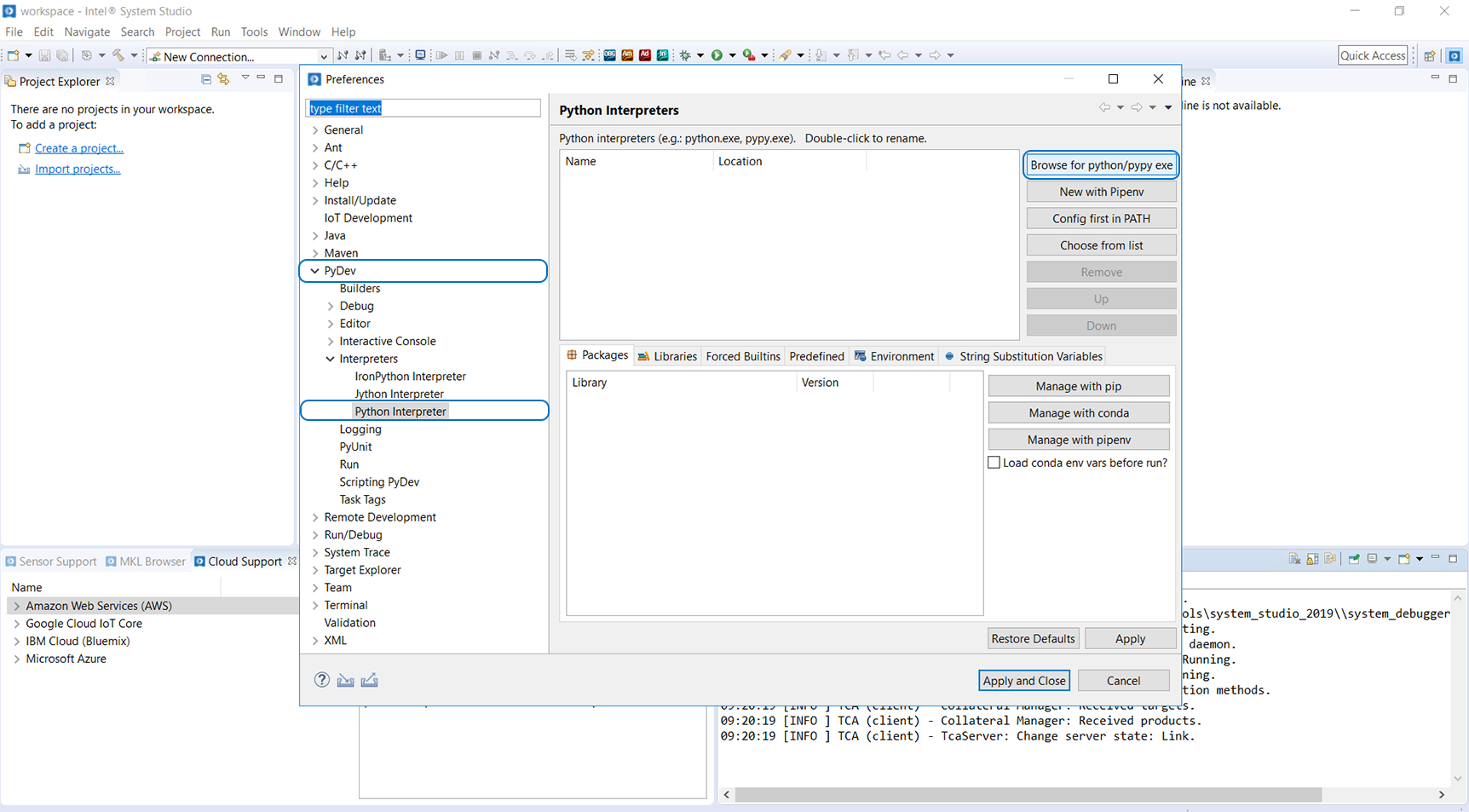Expand Amazon Web Services (AWS) row

16,606
